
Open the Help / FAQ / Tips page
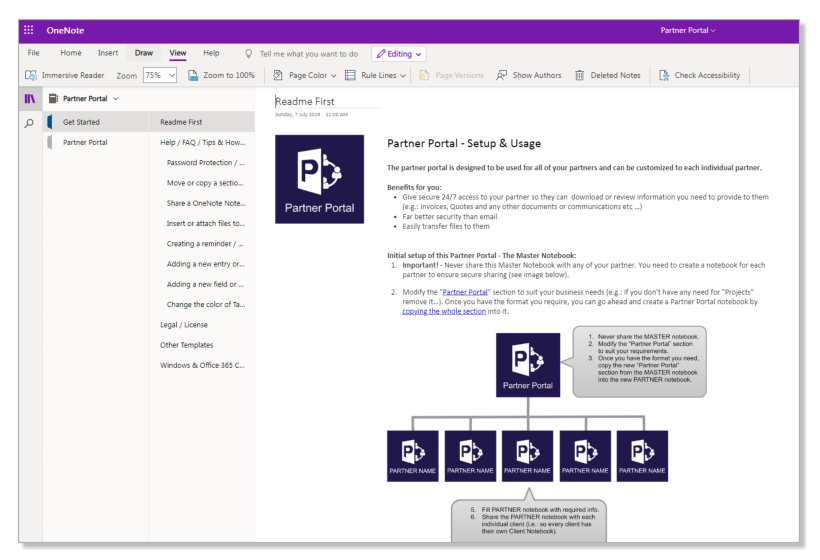tap(202, 142)
